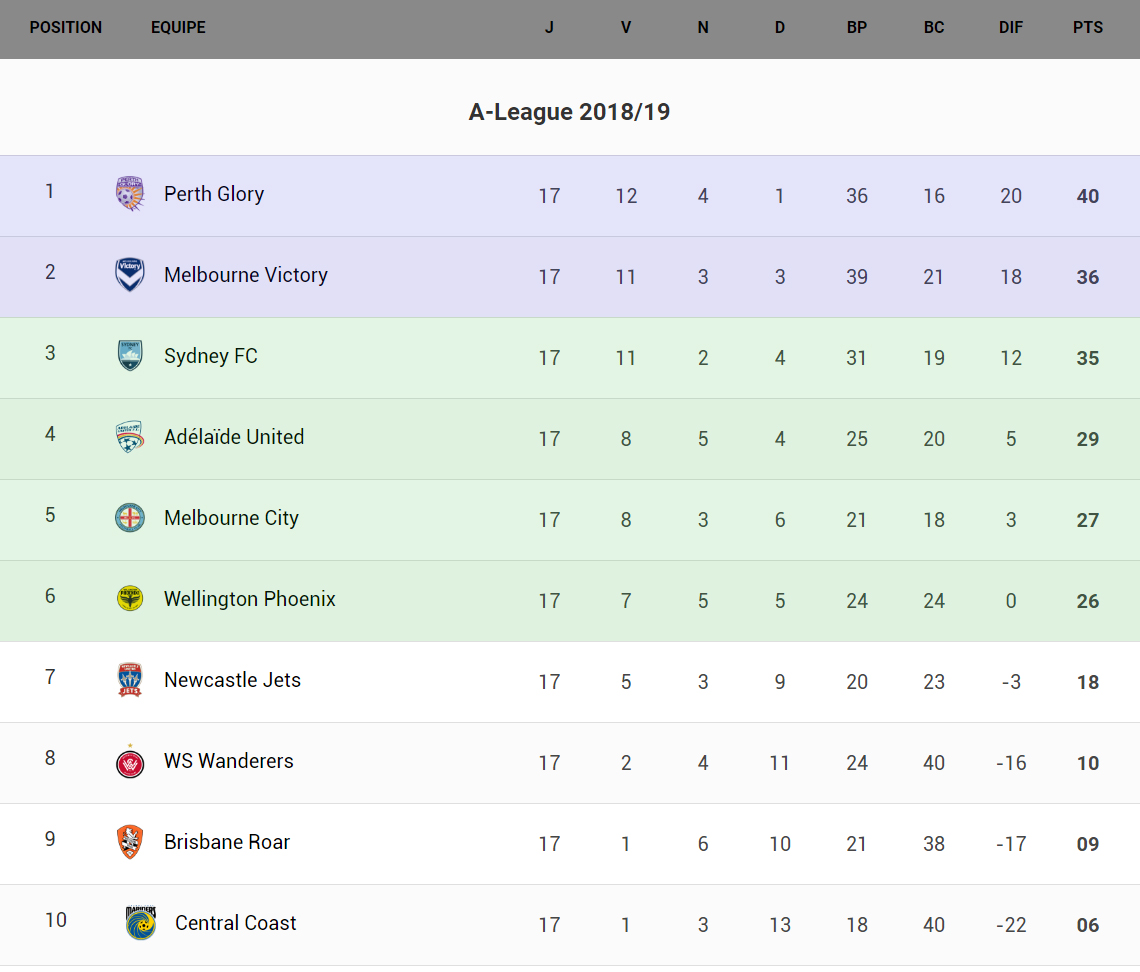
Task: Click the Brisbane Roar orange logo
Action: (130, 842)
